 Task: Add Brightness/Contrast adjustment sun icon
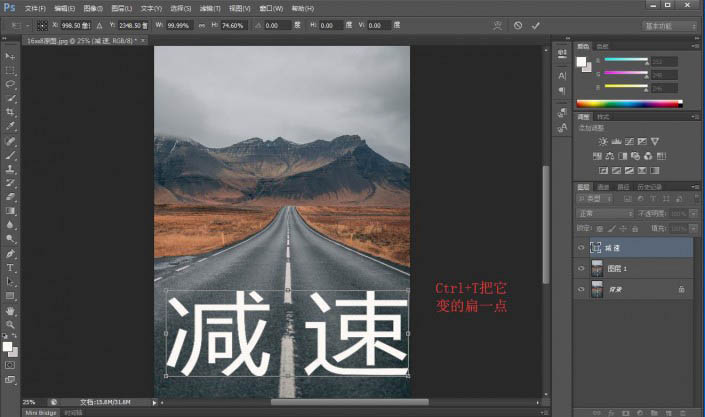click(603, 141)
